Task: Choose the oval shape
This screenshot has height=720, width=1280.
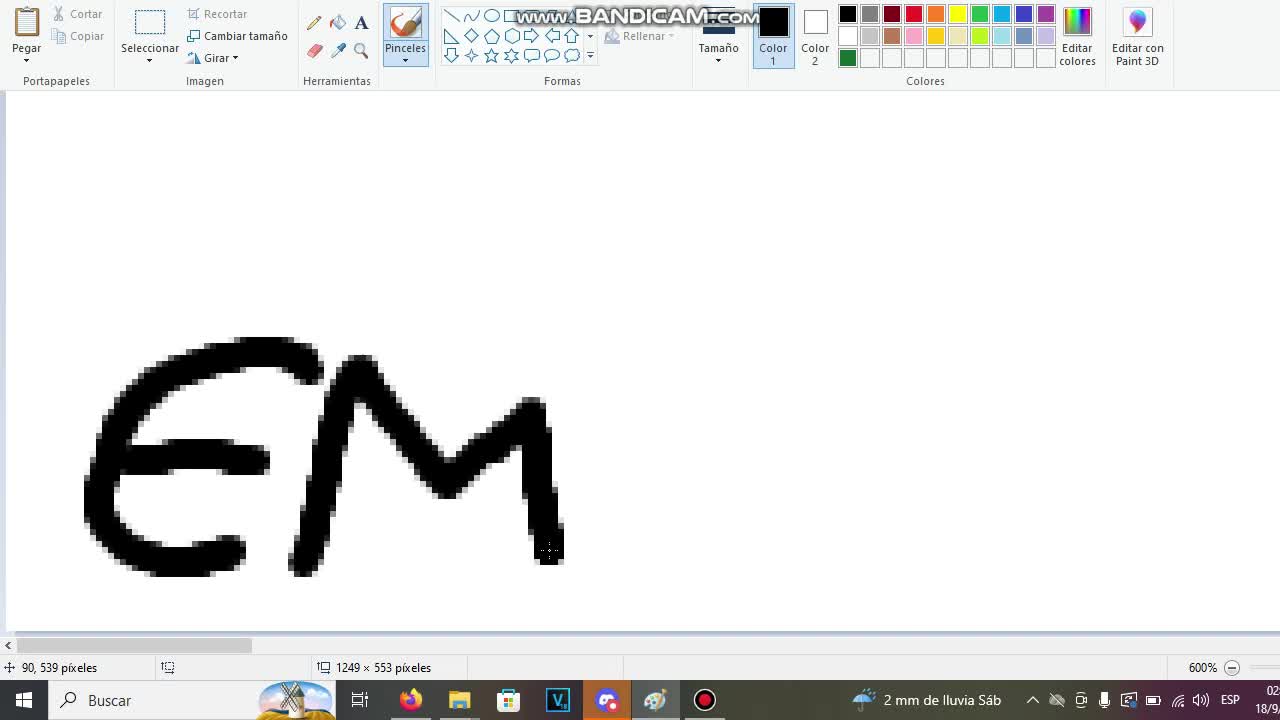Action: [x=491, y=16]
